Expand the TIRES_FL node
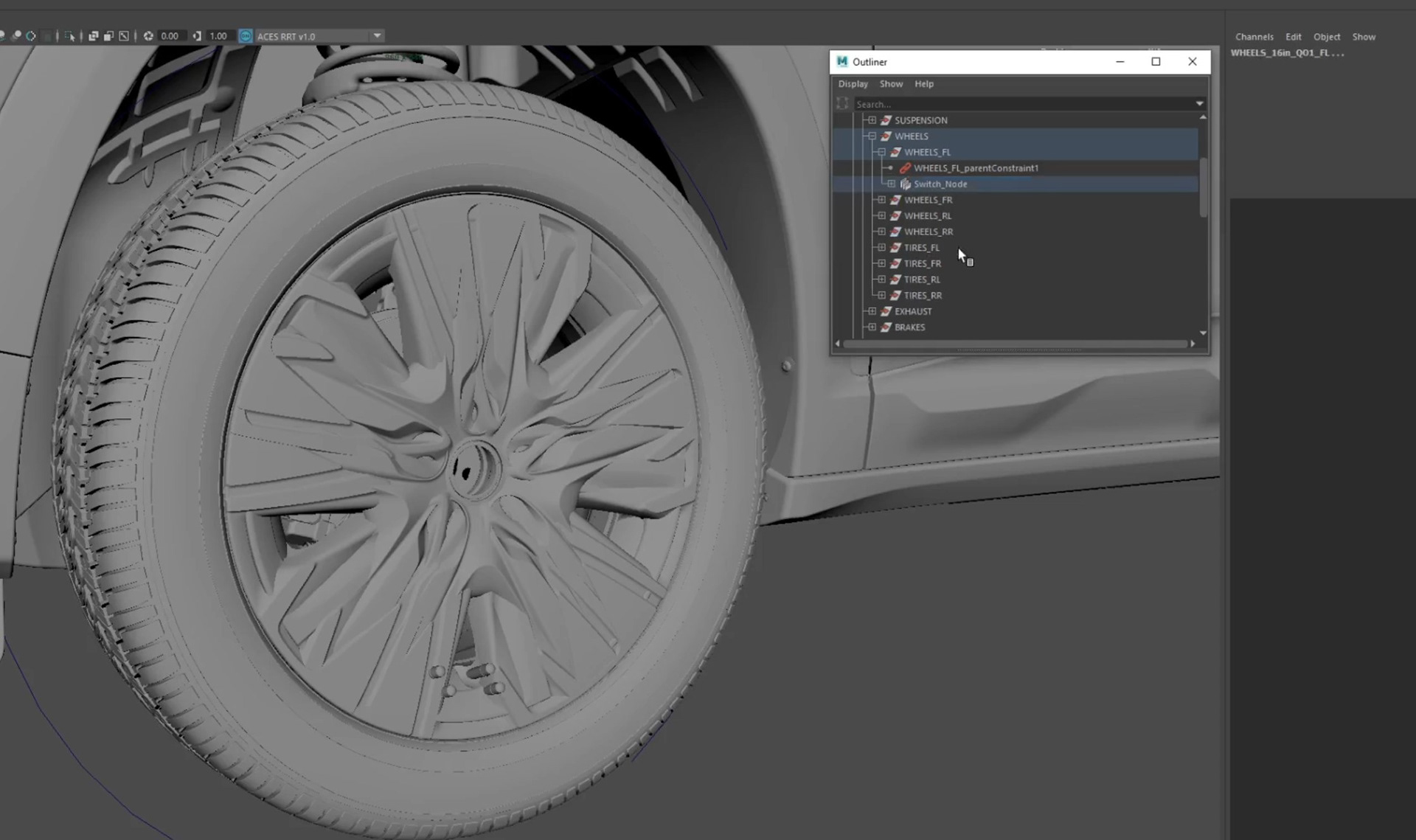Viewport: 1416px width, 840px height. (x=881, y=248)
